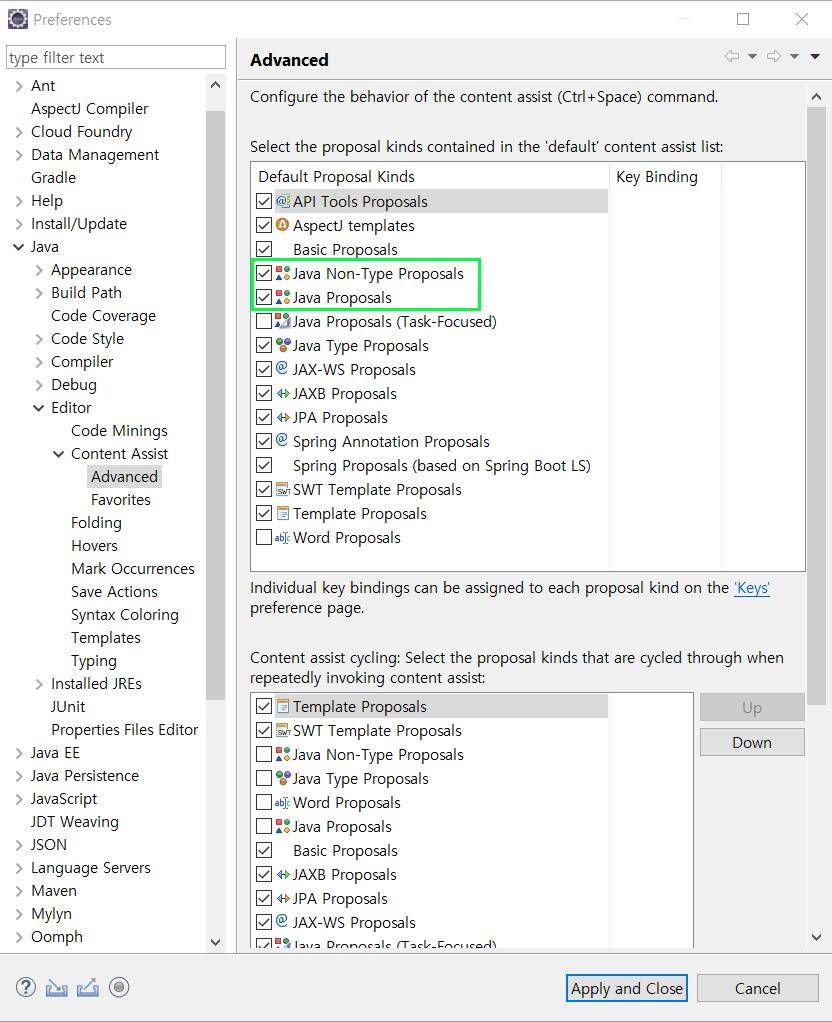Viewport: 832px width, 1022px height.
Task: Click Word Proposals icon in default list
Action: pos(282,538)
